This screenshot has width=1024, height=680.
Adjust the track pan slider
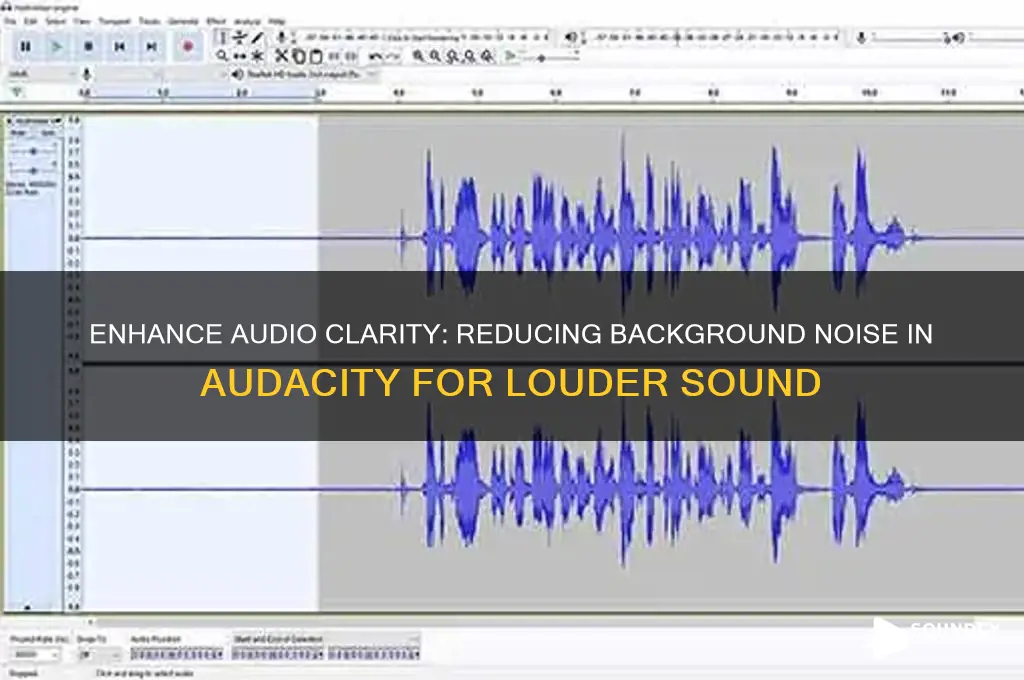tap(34, 170)
